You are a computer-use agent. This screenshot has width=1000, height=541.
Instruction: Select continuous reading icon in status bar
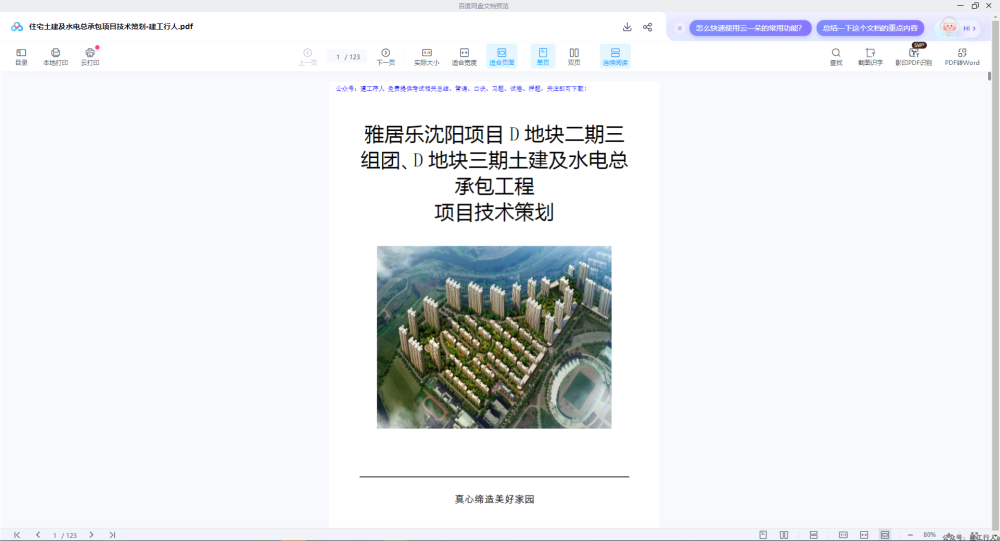[x=813, y=535]
